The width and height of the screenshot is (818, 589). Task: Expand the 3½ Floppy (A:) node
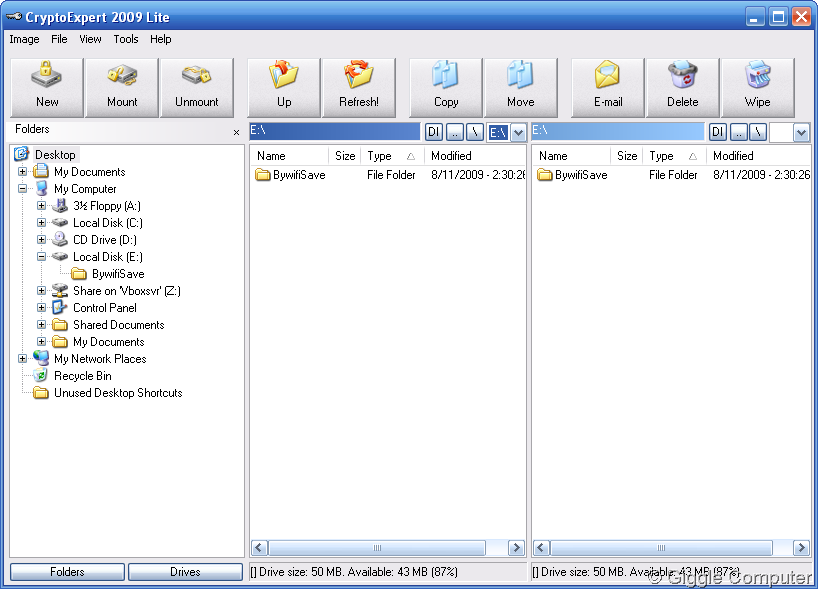coord(41,206)
